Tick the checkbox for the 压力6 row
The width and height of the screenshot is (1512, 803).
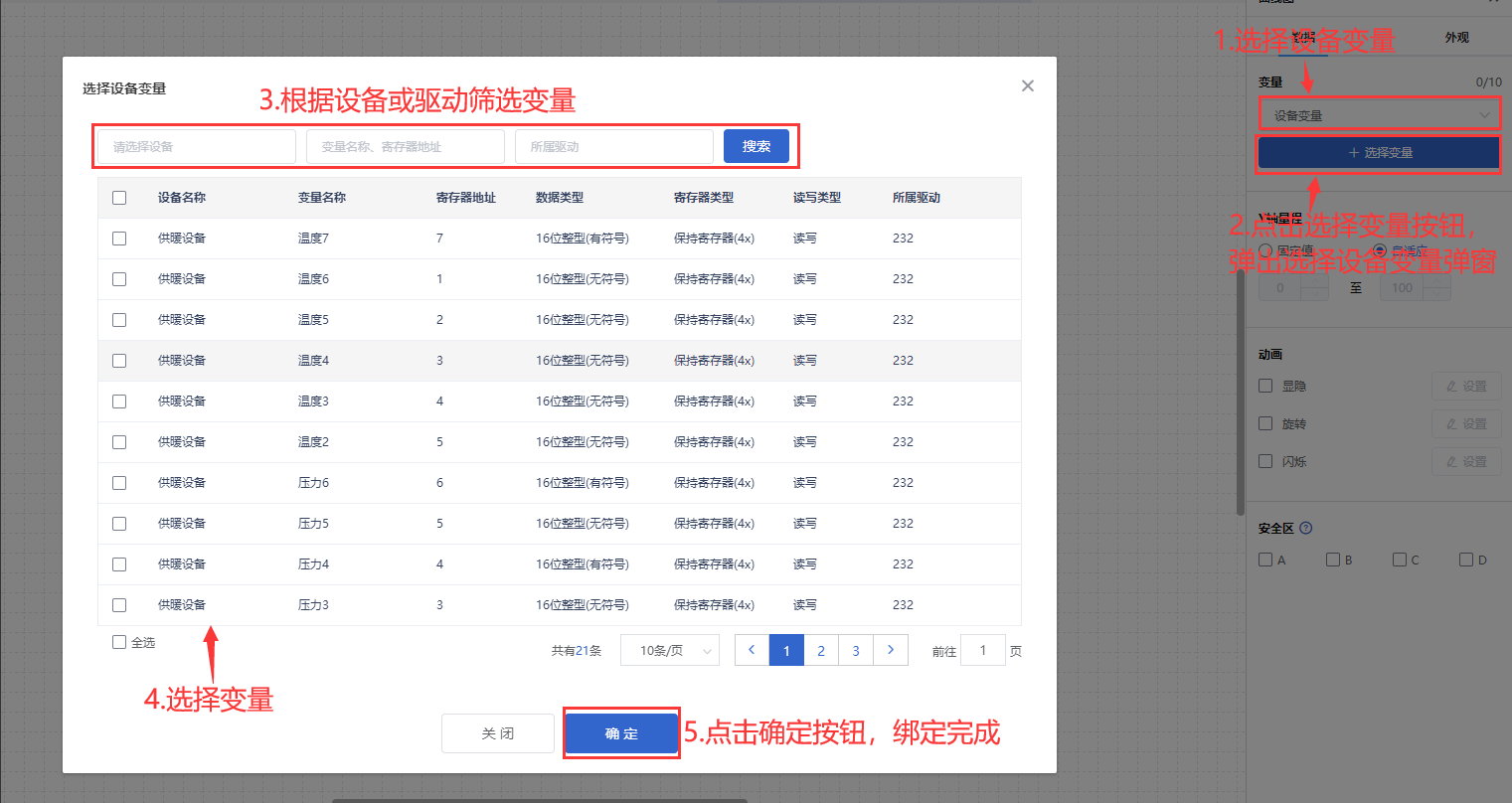[x=119, y=483]
